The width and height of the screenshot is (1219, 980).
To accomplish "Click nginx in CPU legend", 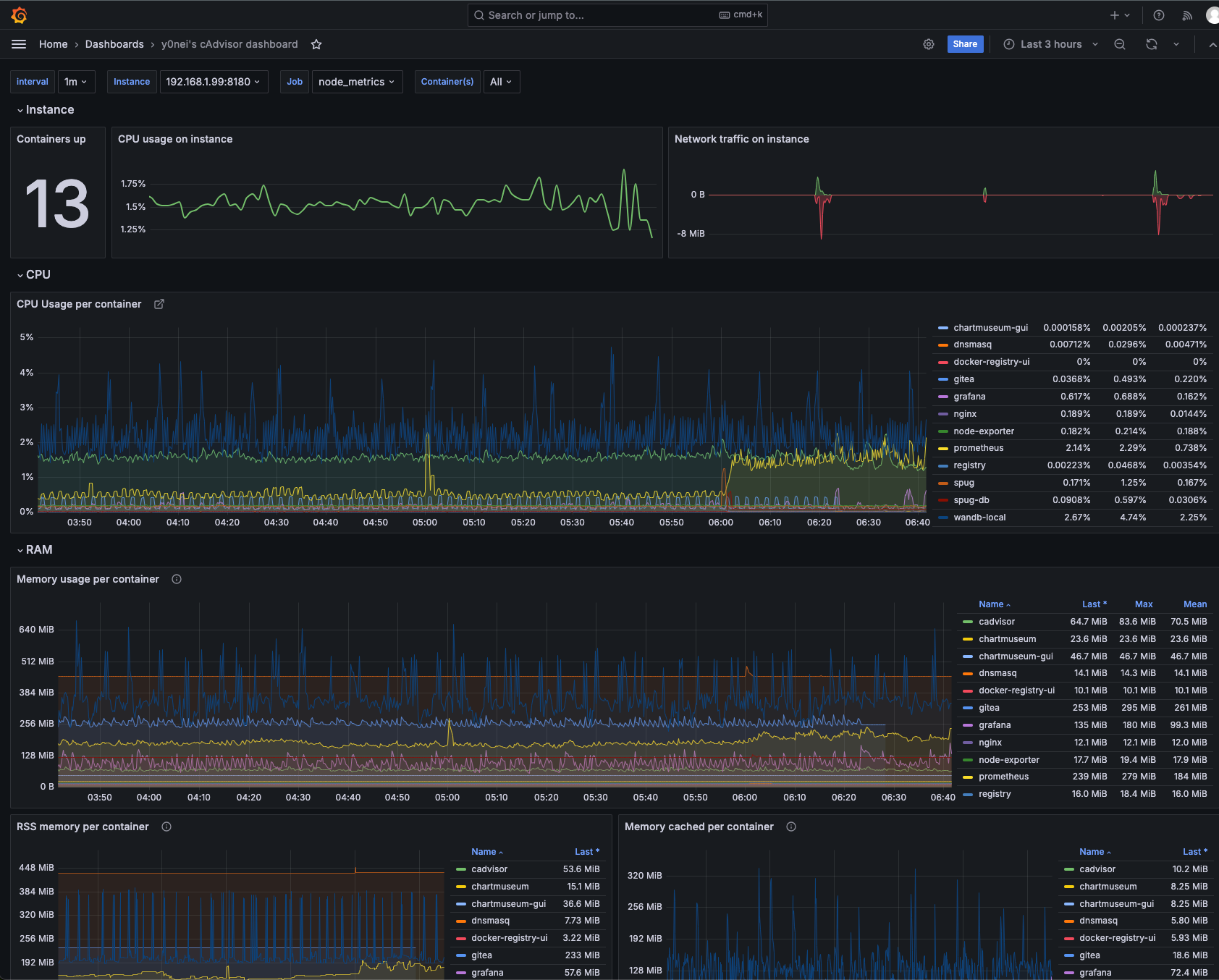I will tap(965, 414).
